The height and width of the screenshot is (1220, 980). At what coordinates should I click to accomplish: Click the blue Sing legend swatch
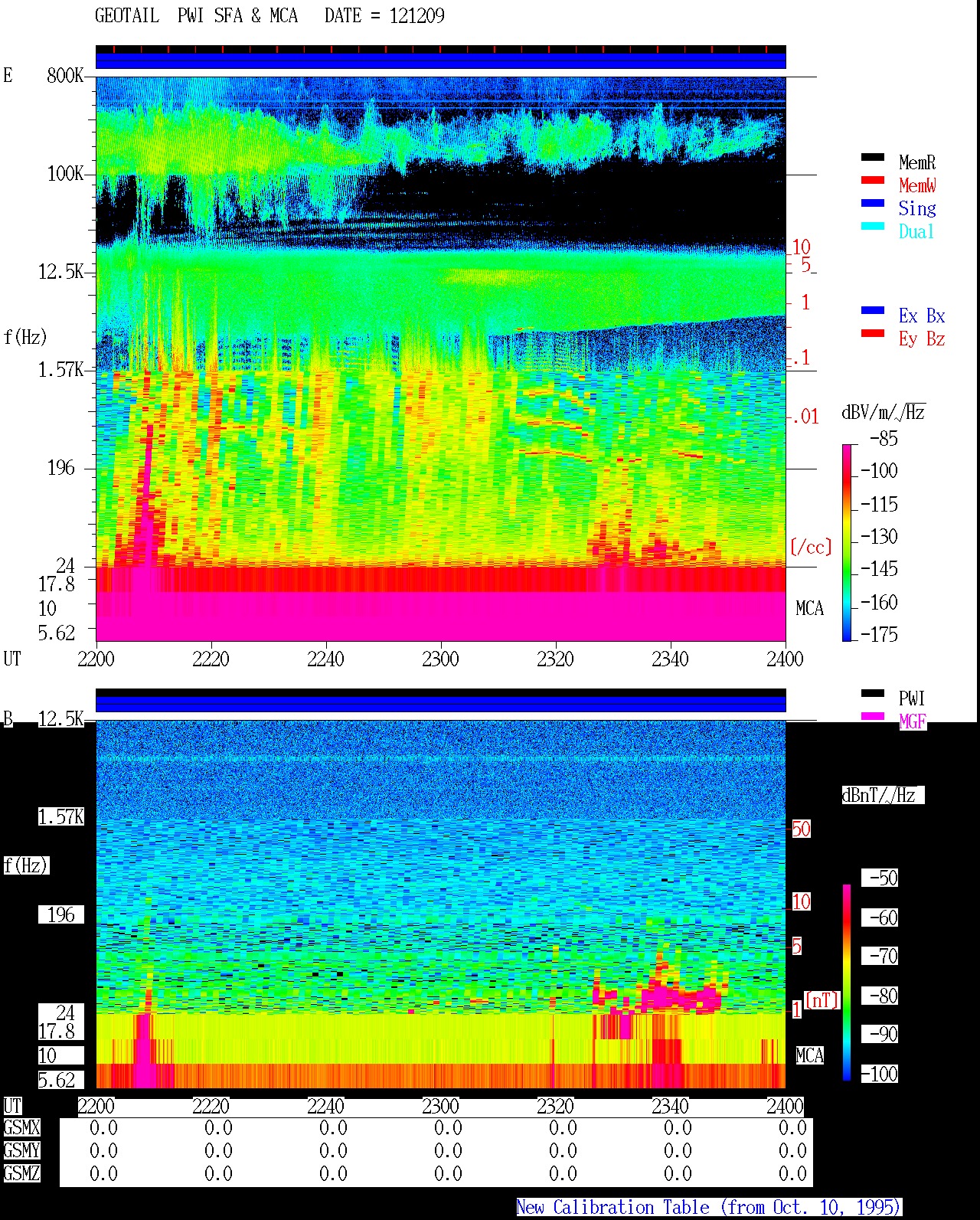coord(873,204)
